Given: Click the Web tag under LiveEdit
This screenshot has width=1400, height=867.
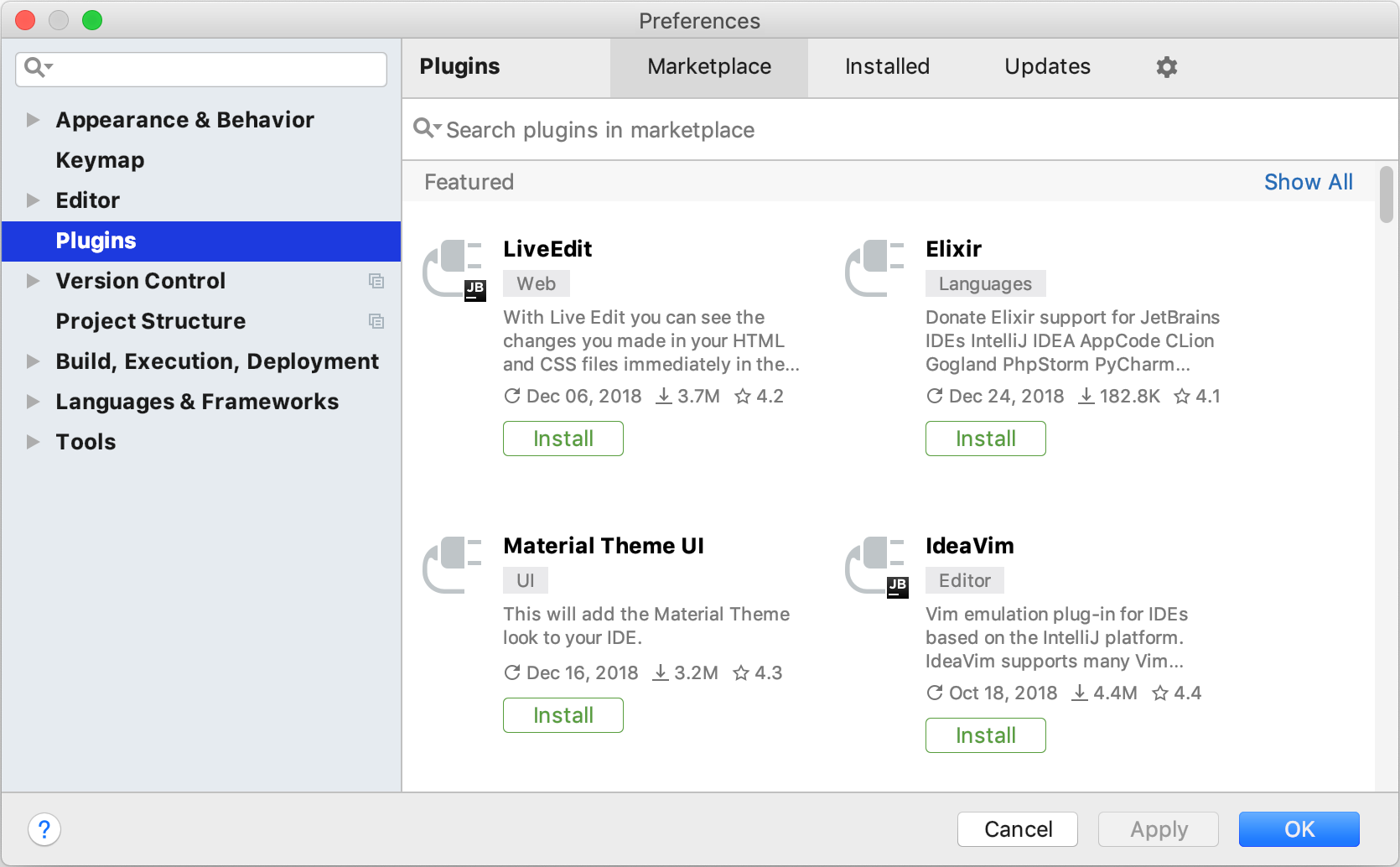Looking at the screenshot, I should click(537, 283).
